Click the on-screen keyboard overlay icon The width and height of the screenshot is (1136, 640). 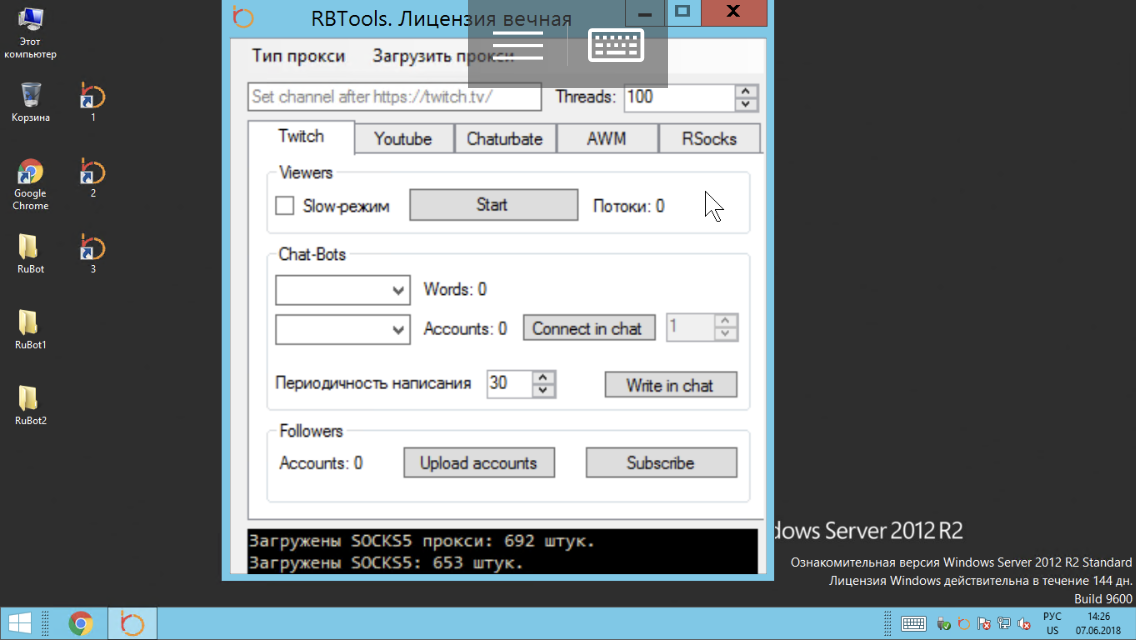coord(615,46)
